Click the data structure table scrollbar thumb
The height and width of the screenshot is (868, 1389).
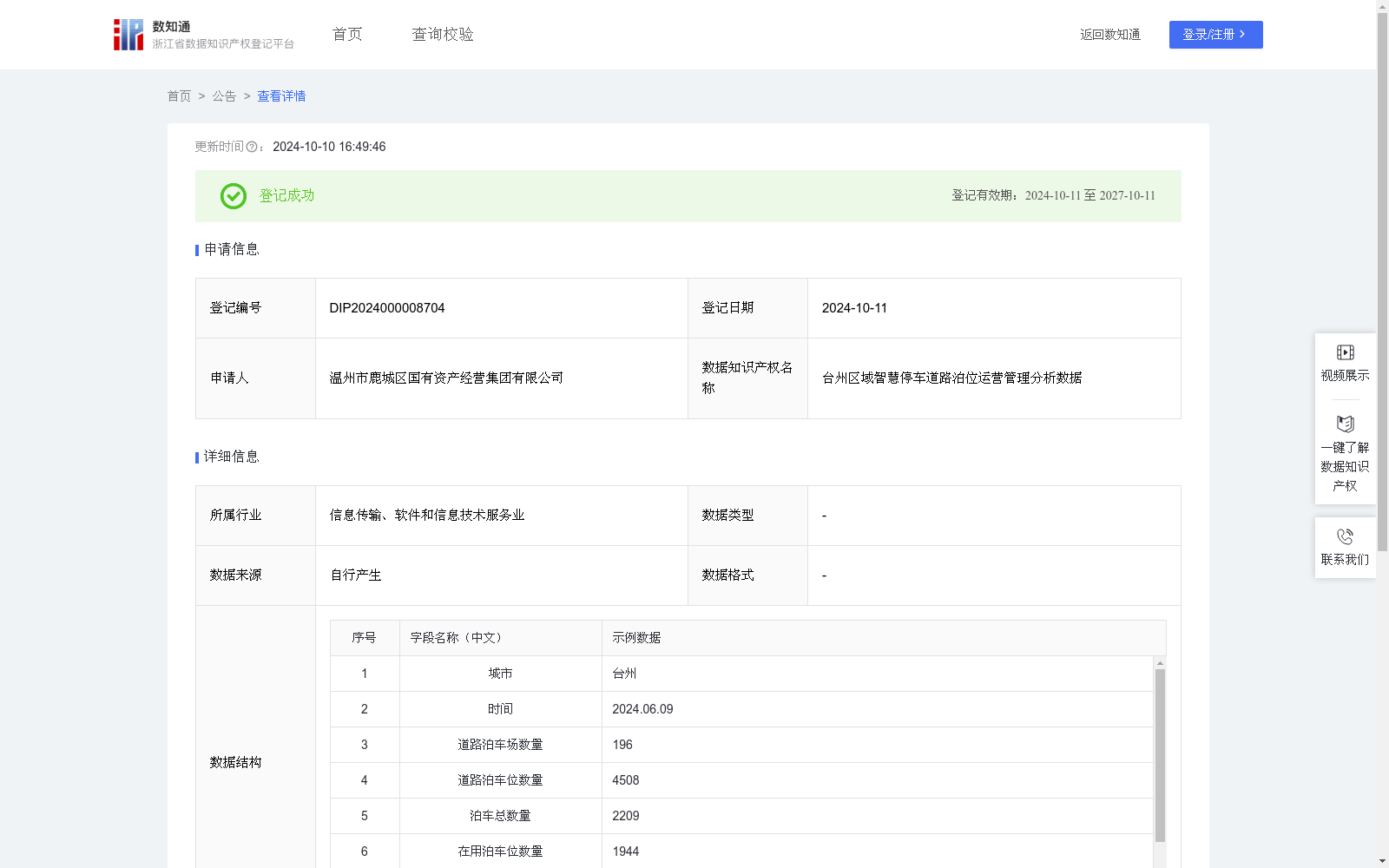point(1160,755)
